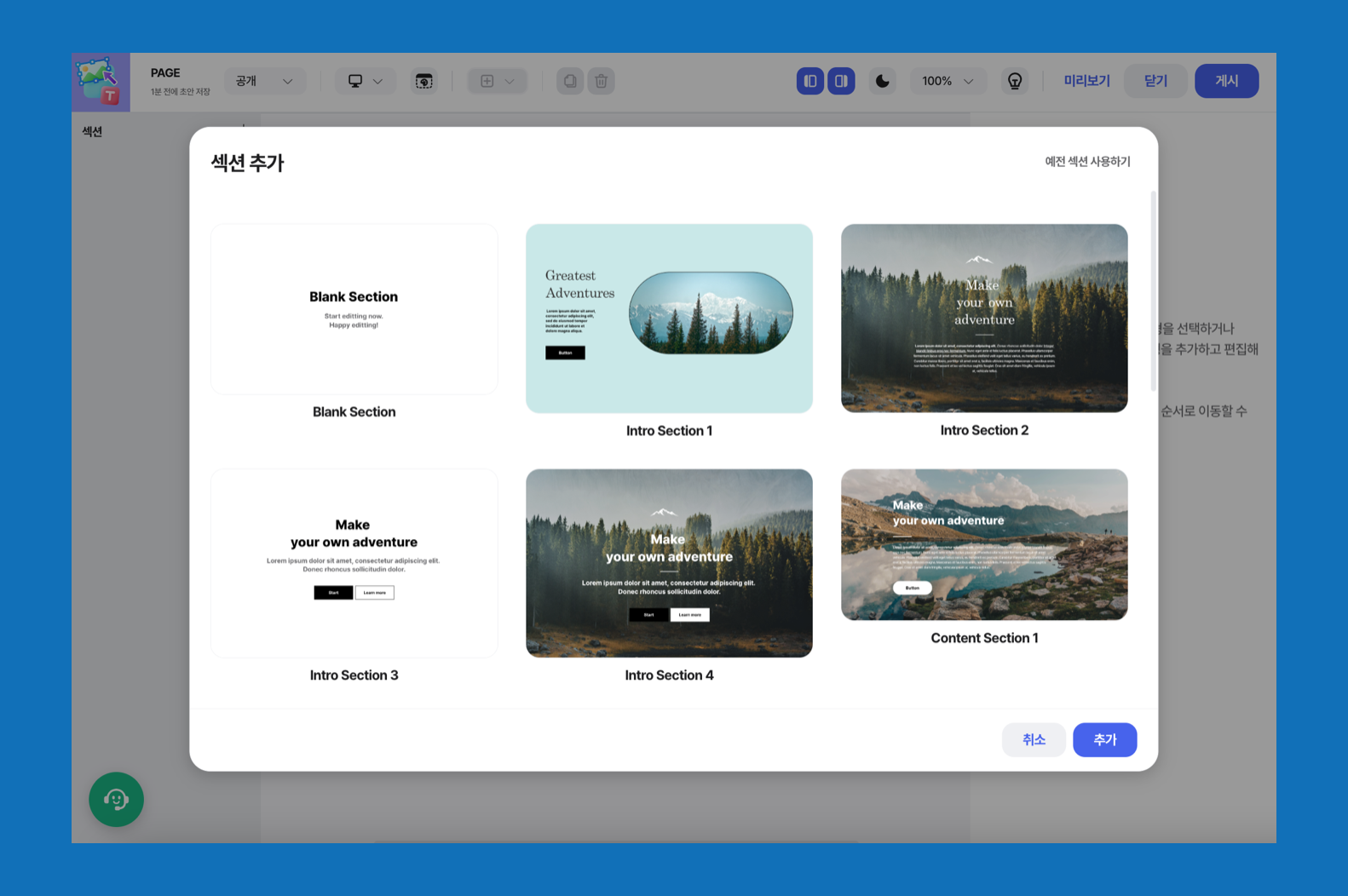Click 미리보기 preview link
The height and width of the screenshot is (896, 1348).
pos(1086,81)
